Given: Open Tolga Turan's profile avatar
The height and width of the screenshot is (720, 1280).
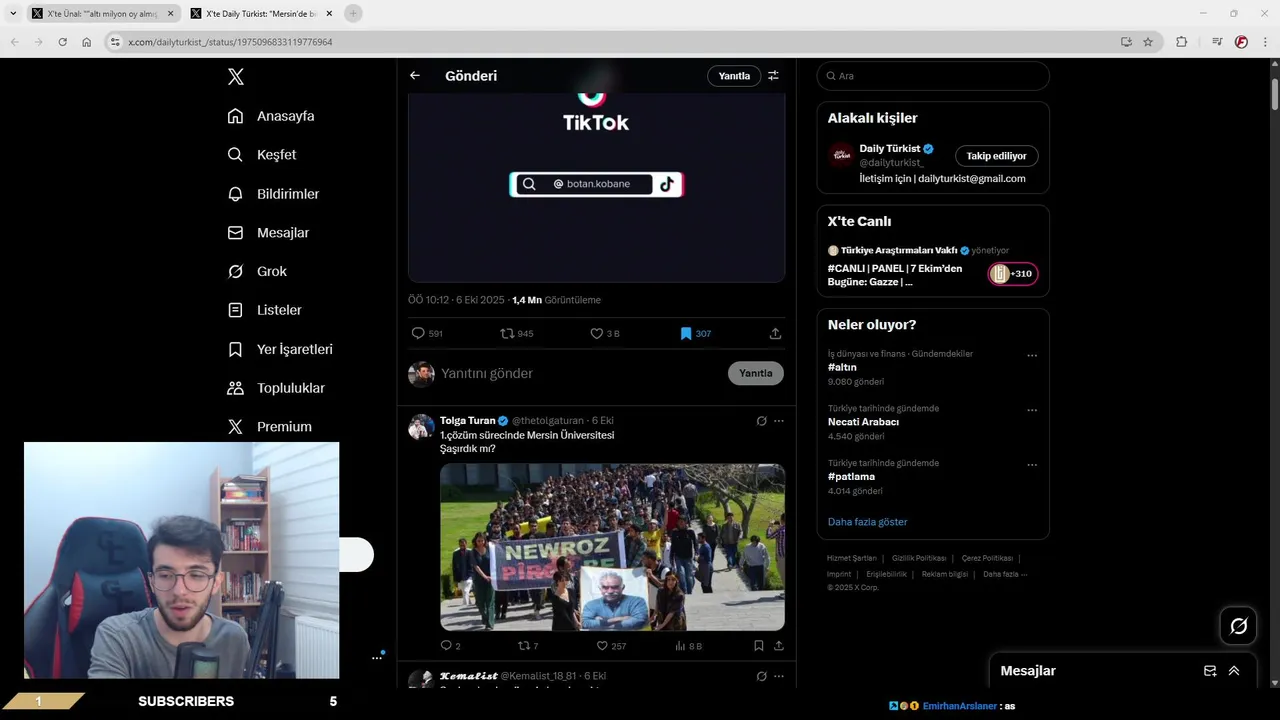Looking at the screenshot, I should tap(421, 427).
